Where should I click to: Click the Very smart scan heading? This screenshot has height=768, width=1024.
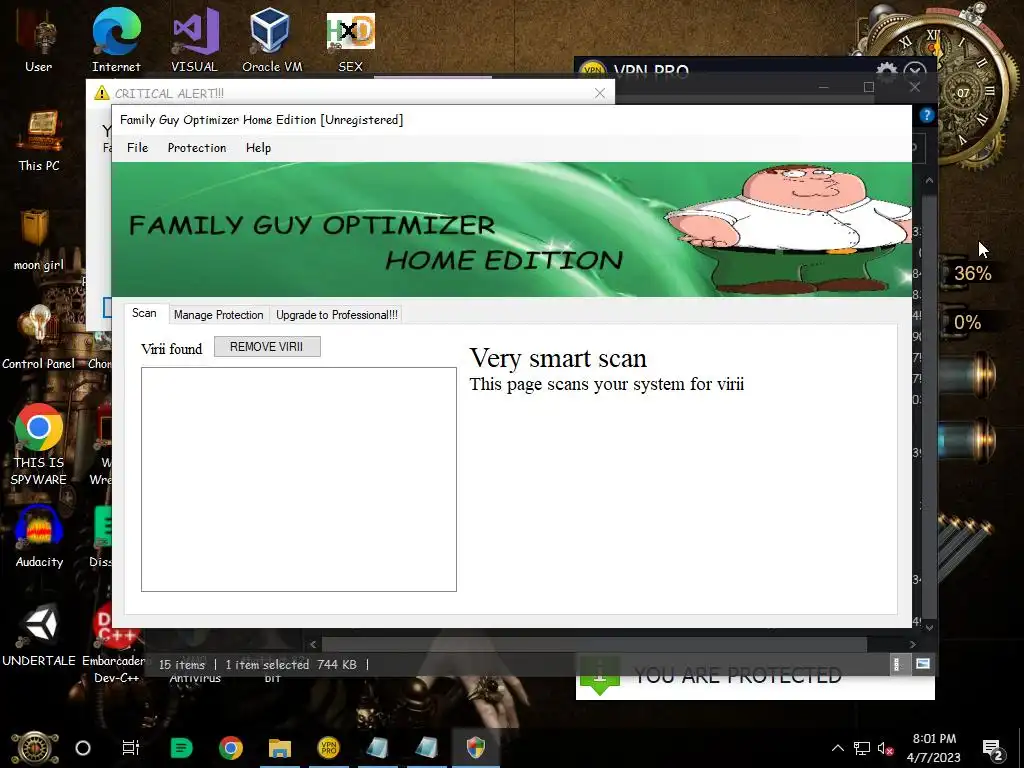pyautogui.click(x=558, y=359)
